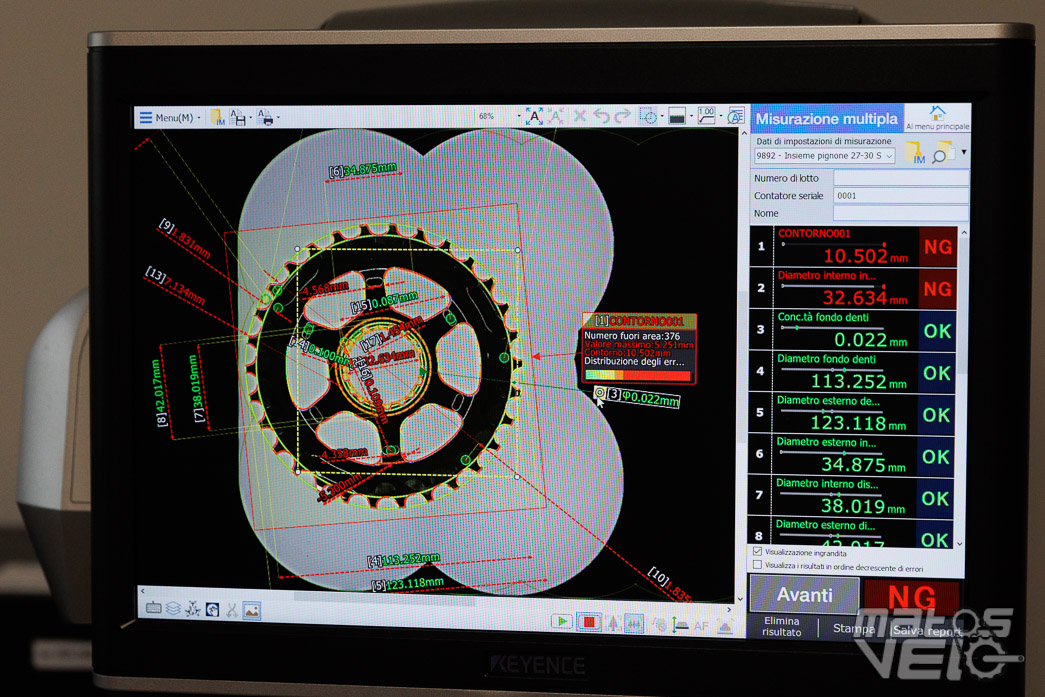Toggle the highlighted lighting mode icon
Viewport: 1045px width, 697px height.
pos(634,624)
